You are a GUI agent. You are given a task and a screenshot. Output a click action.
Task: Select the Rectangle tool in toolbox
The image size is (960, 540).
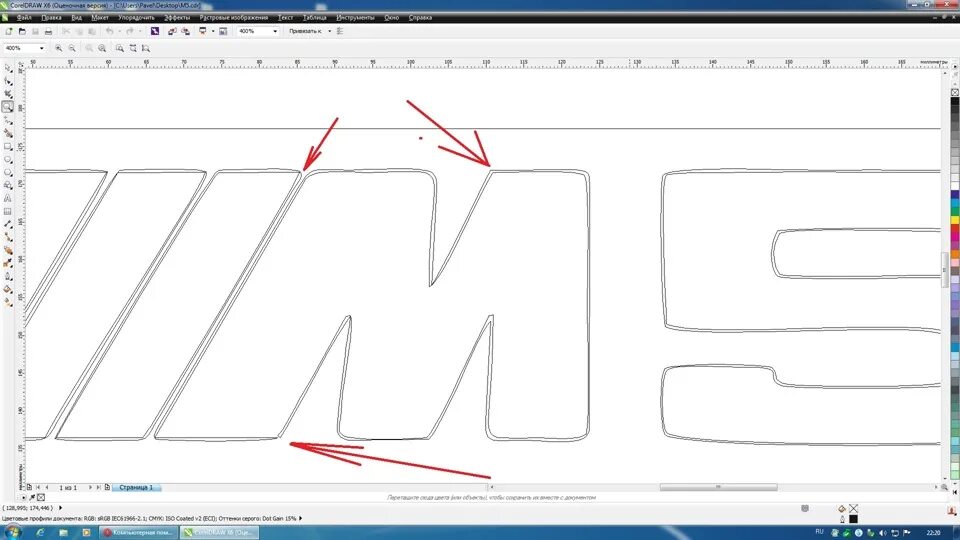point(8,146)
